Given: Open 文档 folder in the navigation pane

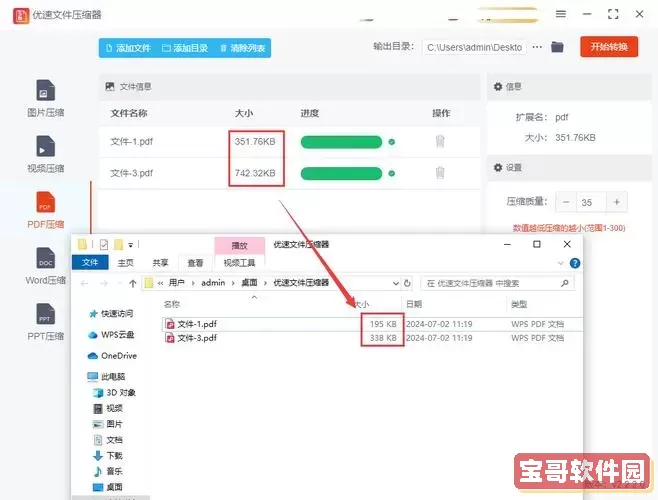Looking at the screenshot, I should point(108,440).
